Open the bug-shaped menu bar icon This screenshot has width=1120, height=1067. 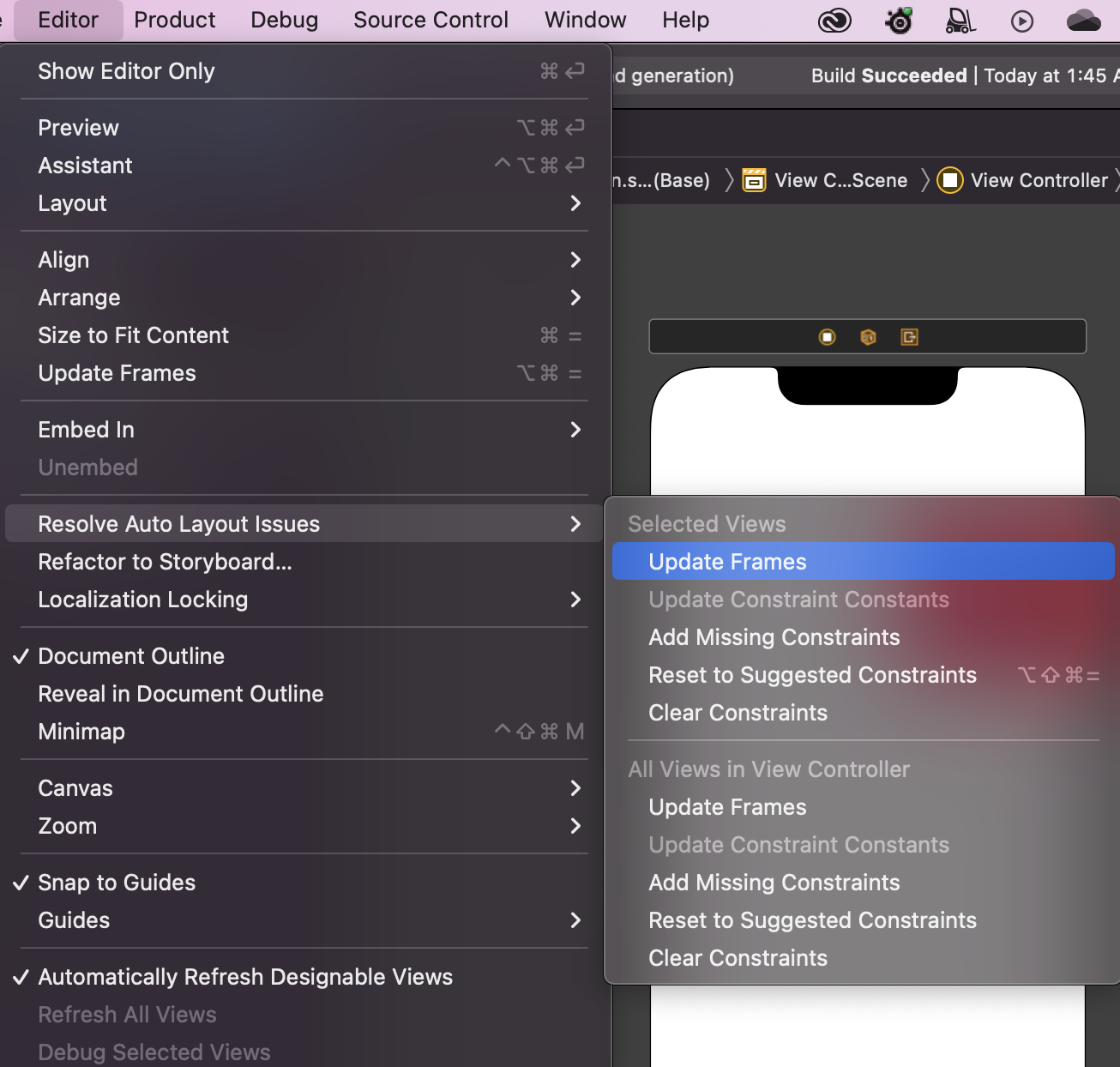pyautogui.click(x=899, y=21)
